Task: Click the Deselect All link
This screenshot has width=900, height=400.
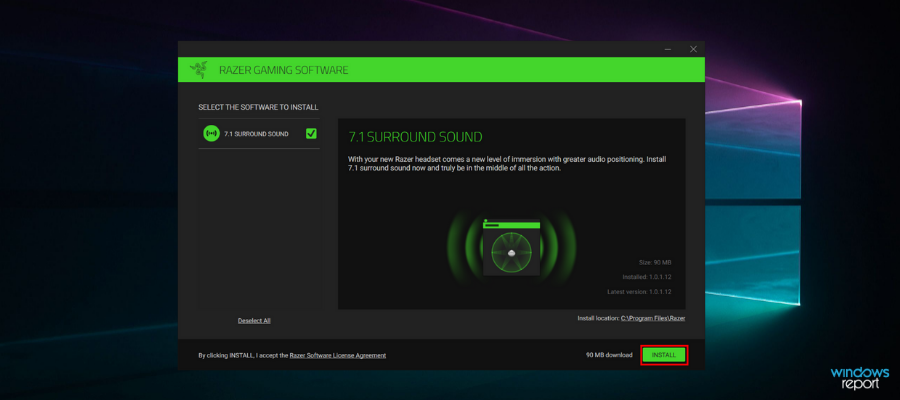Action: tap(254, 321)
